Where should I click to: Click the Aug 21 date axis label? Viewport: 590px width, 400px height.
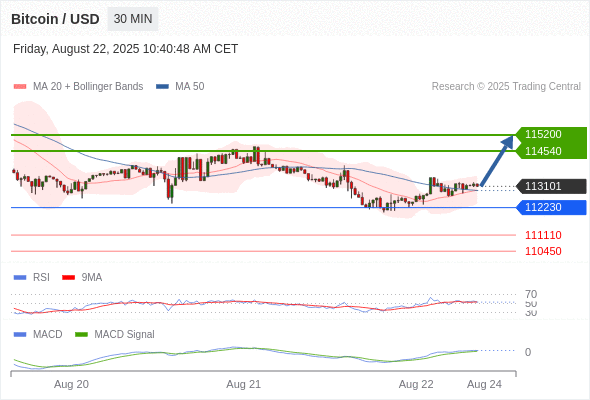pos(243,385)
